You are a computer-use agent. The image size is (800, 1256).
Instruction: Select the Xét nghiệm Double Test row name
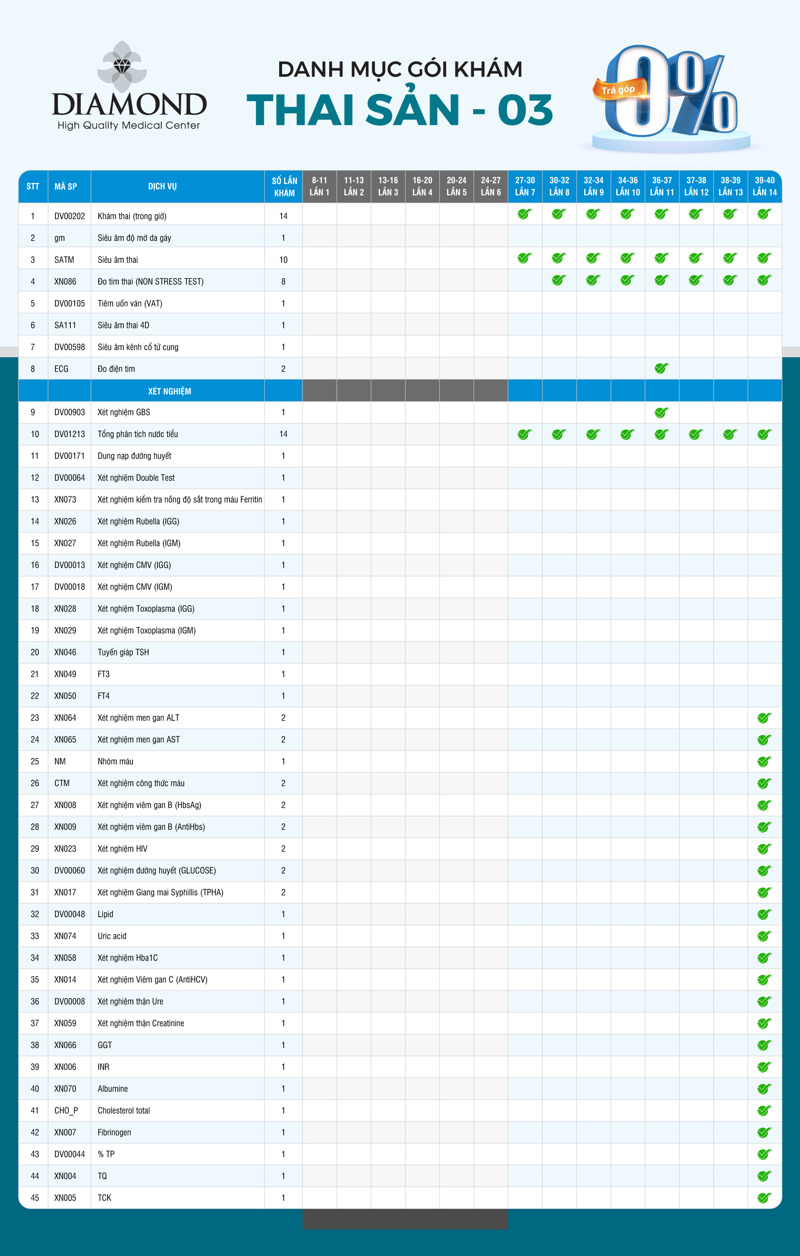coord(136,478)
